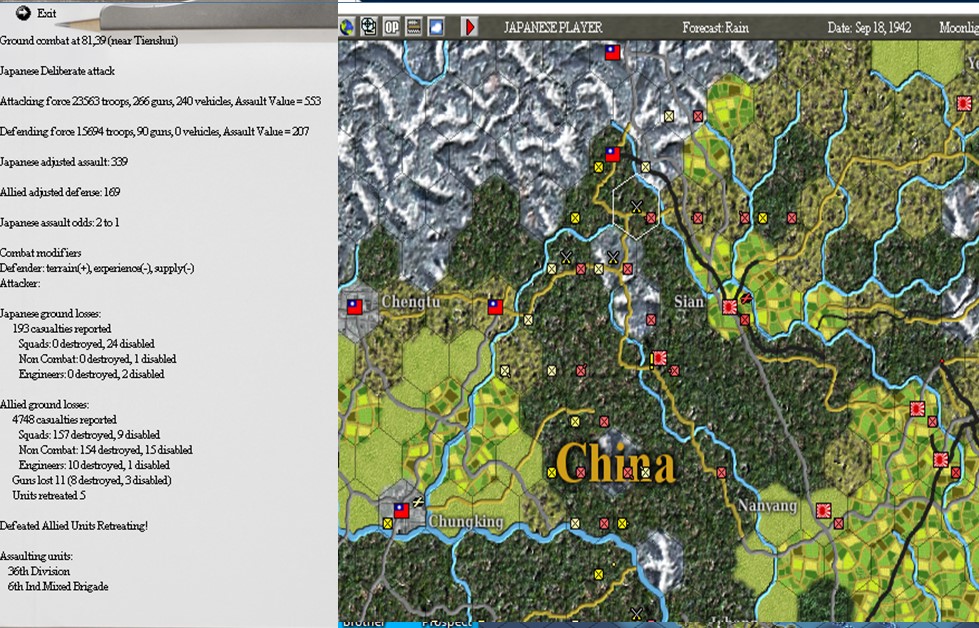Click the crossed swords in white-outlined hex

click(x=636, y=205)
